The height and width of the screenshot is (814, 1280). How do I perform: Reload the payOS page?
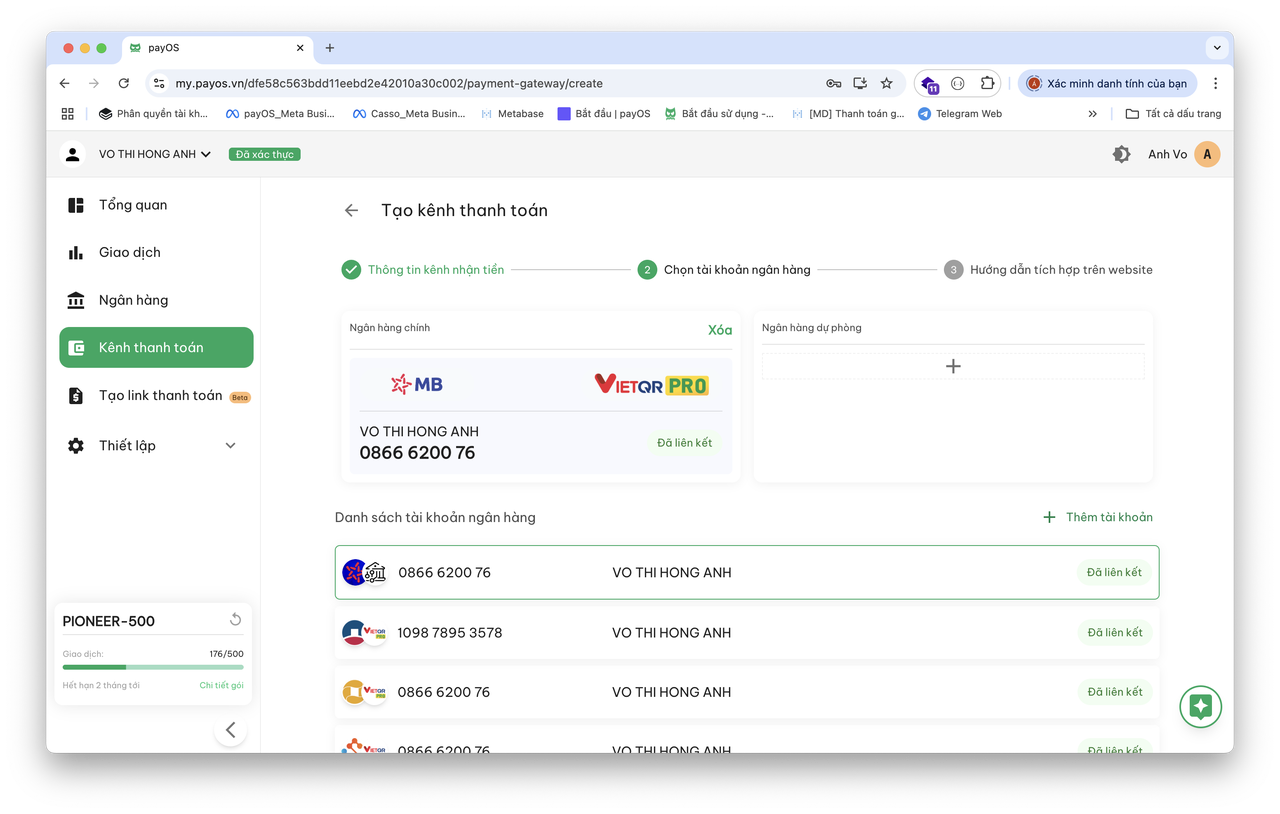pyautogui.click(x=124, y=83)
